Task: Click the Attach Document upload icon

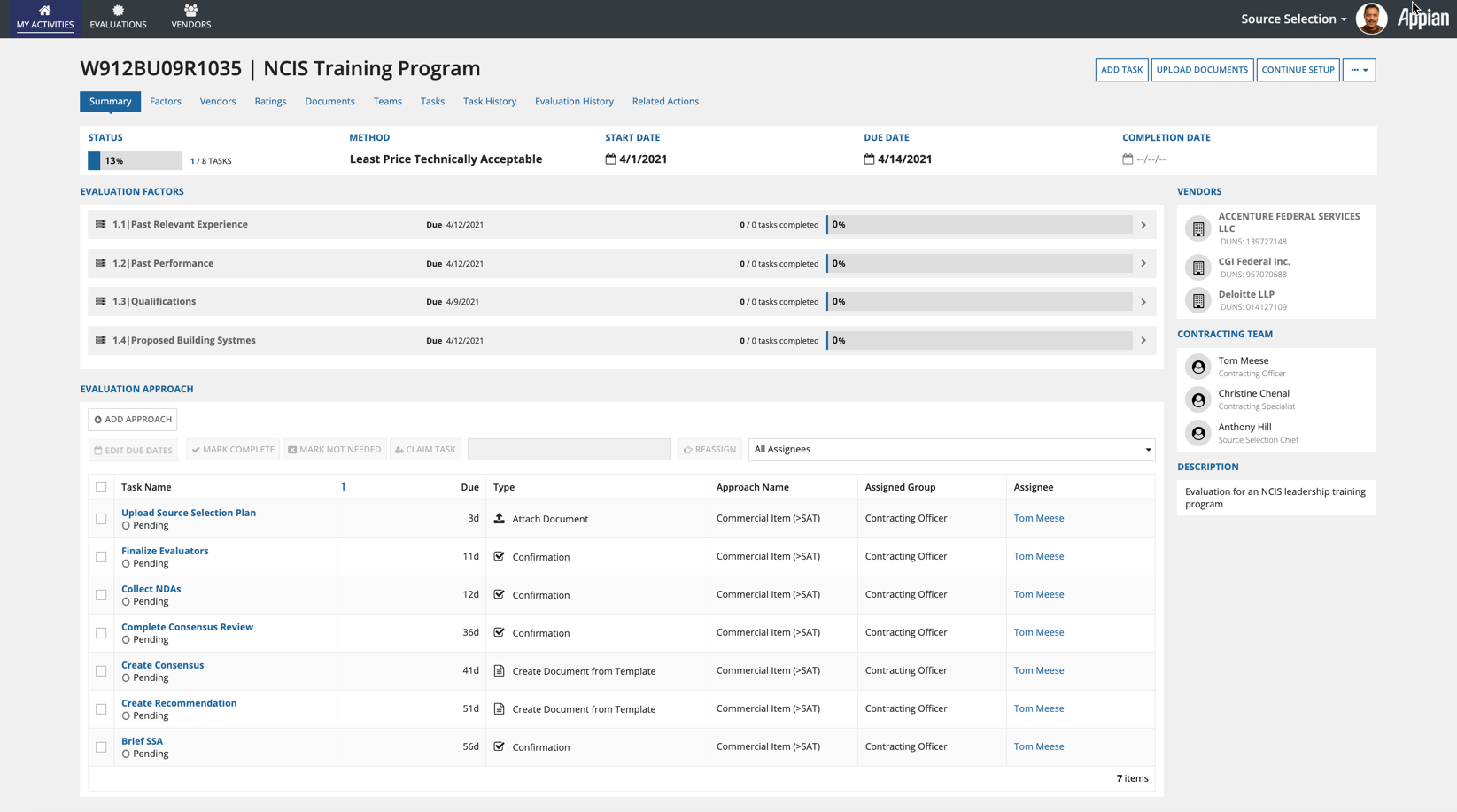Action: click(500, 519)
